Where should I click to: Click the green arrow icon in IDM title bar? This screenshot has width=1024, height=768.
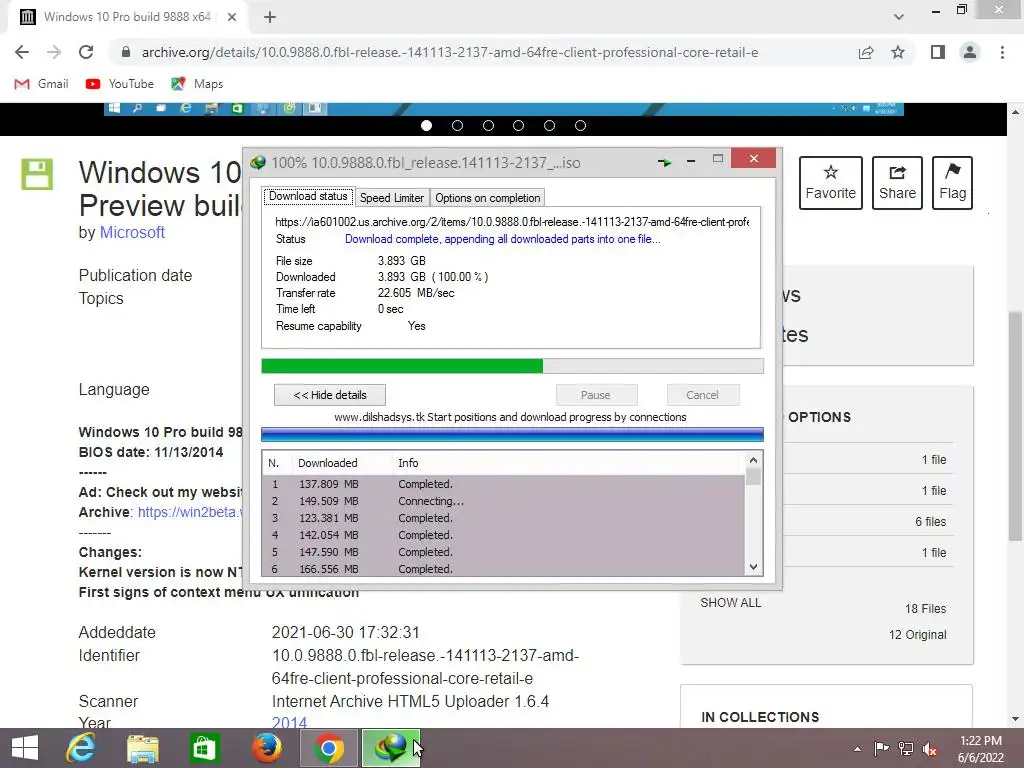pos(664,162)
